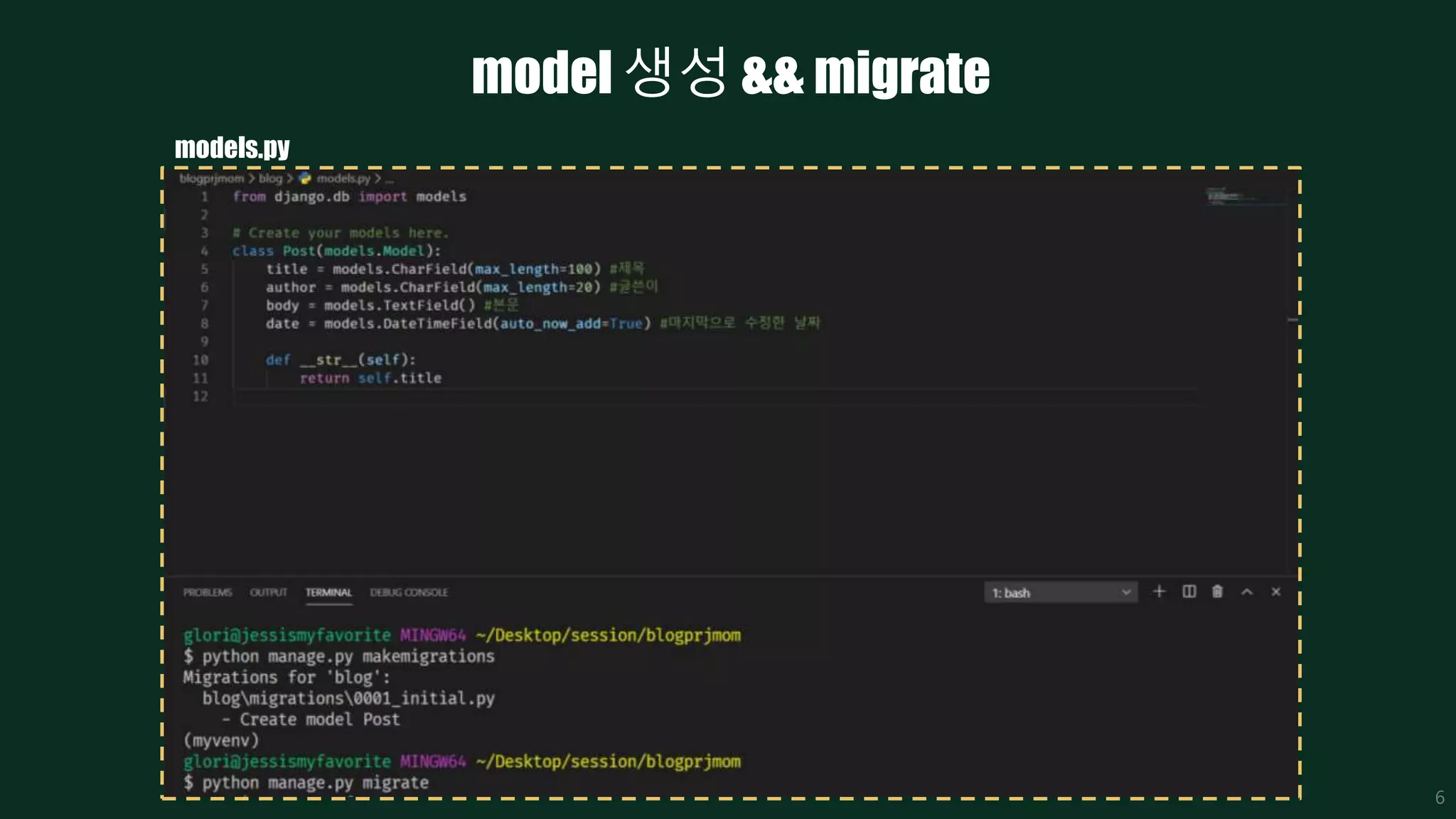Click the 'author = models.CharField' line
The width and height of the screenshot is (1456, 819).
pos(462,287)
